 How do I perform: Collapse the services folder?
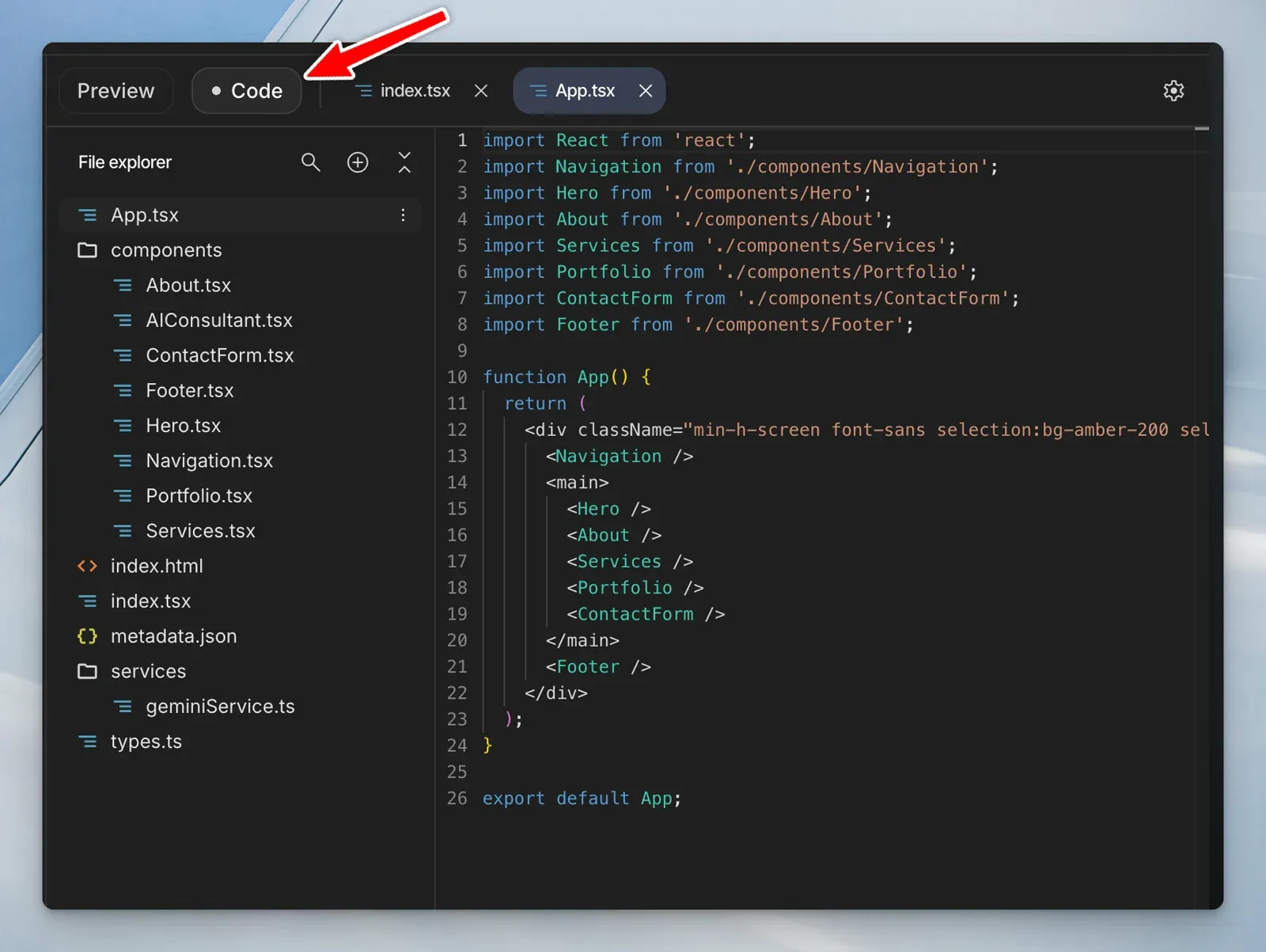(148, 671)
